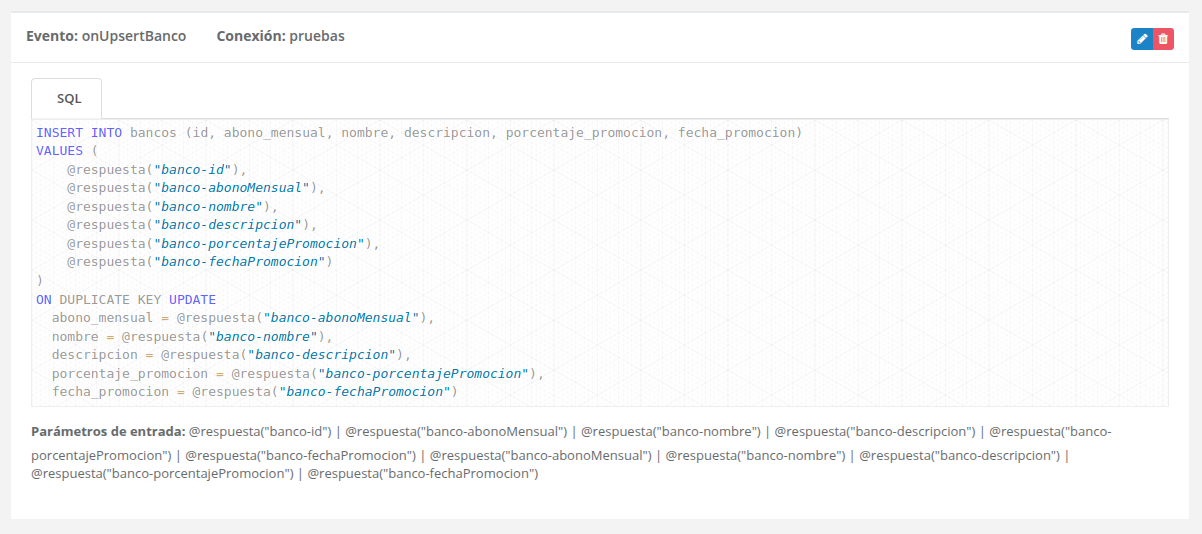Image resolution: width=1202 pixels, height=534 pixels.
Task: Click the 'nombre =' assignment line
Action: [x=192, y=336]
